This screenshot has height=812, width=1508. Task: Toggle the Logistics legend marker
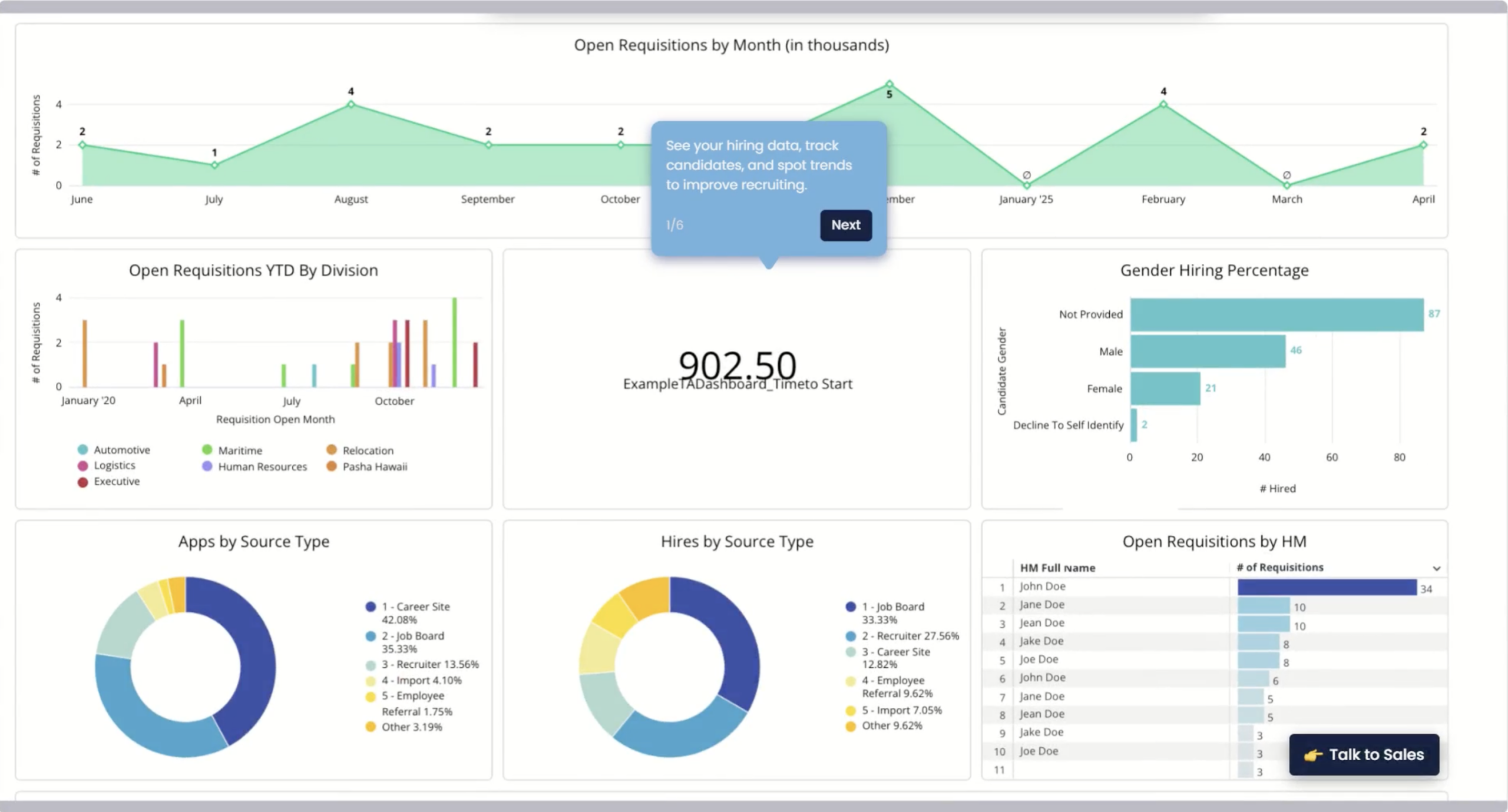(83, 466)
